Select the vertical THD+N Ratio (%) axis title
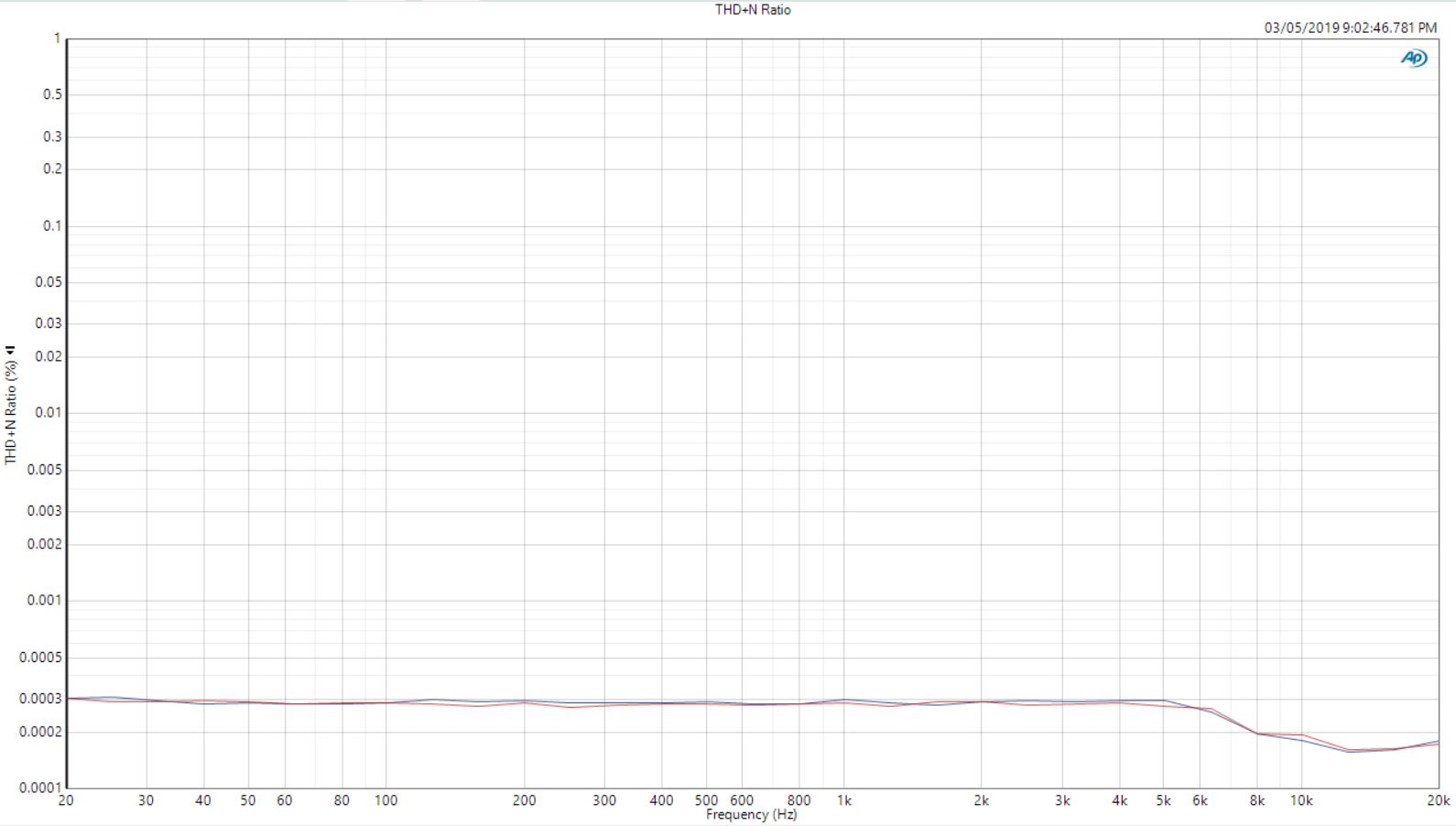 (11, 412)
